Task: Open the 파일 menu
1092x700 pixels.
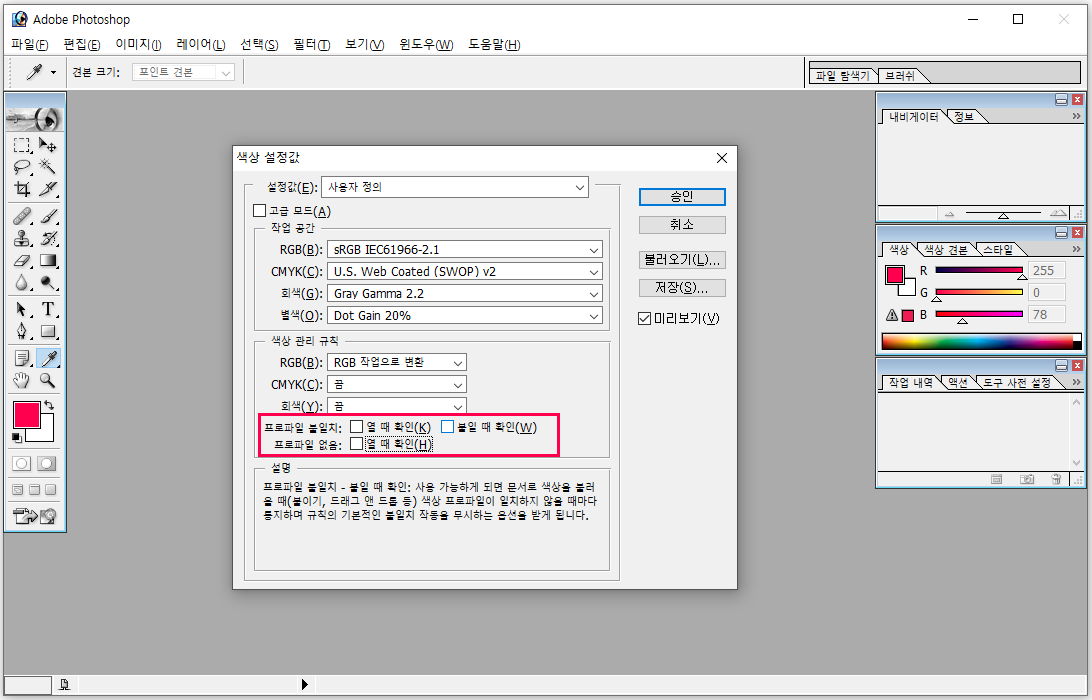Action: pyautogui.click(x=29, y=45)
